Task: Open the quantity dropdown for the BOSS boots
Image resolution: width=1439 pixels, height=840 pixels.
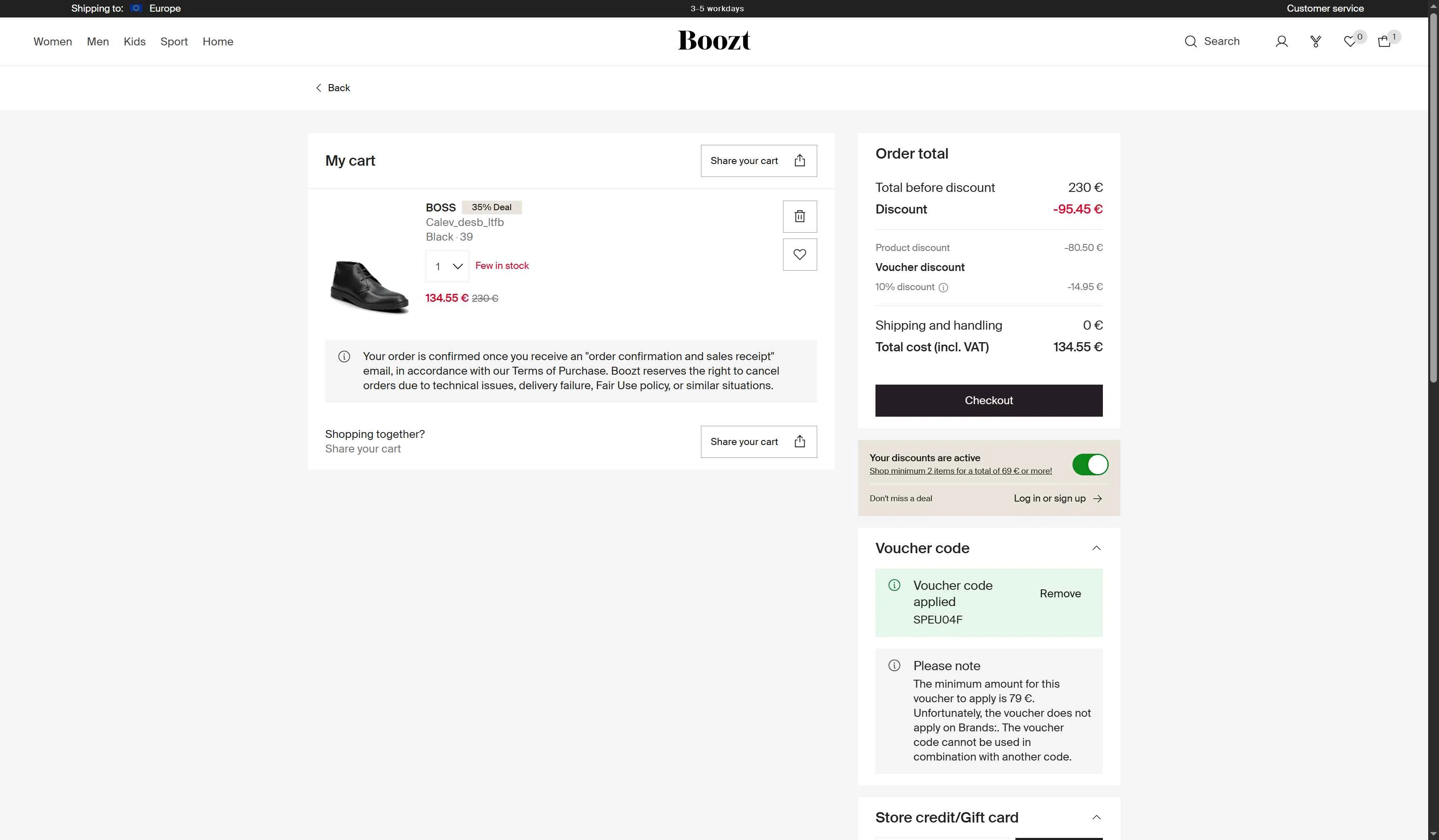Action: pos(447,266)
